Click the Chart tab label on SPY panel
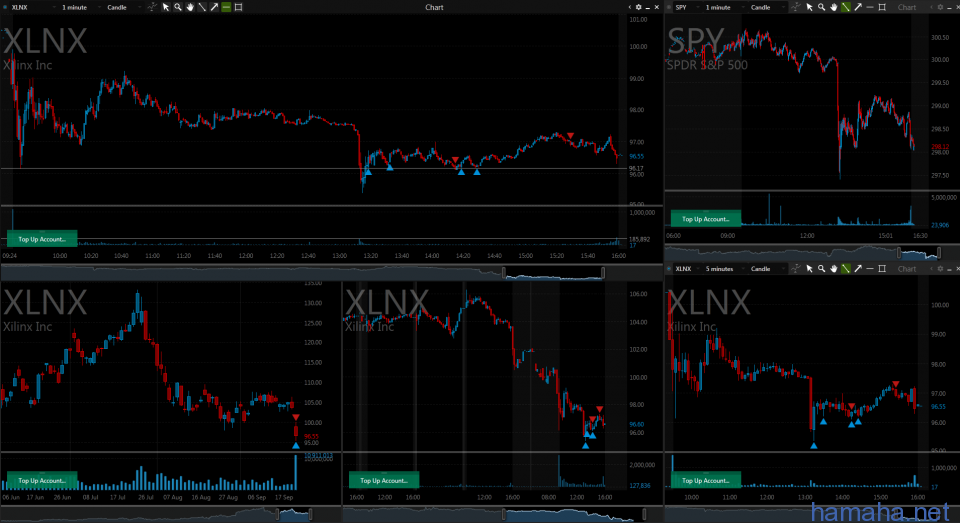The height and width of the screenshot is (523, 960). [x=906, y=7]
